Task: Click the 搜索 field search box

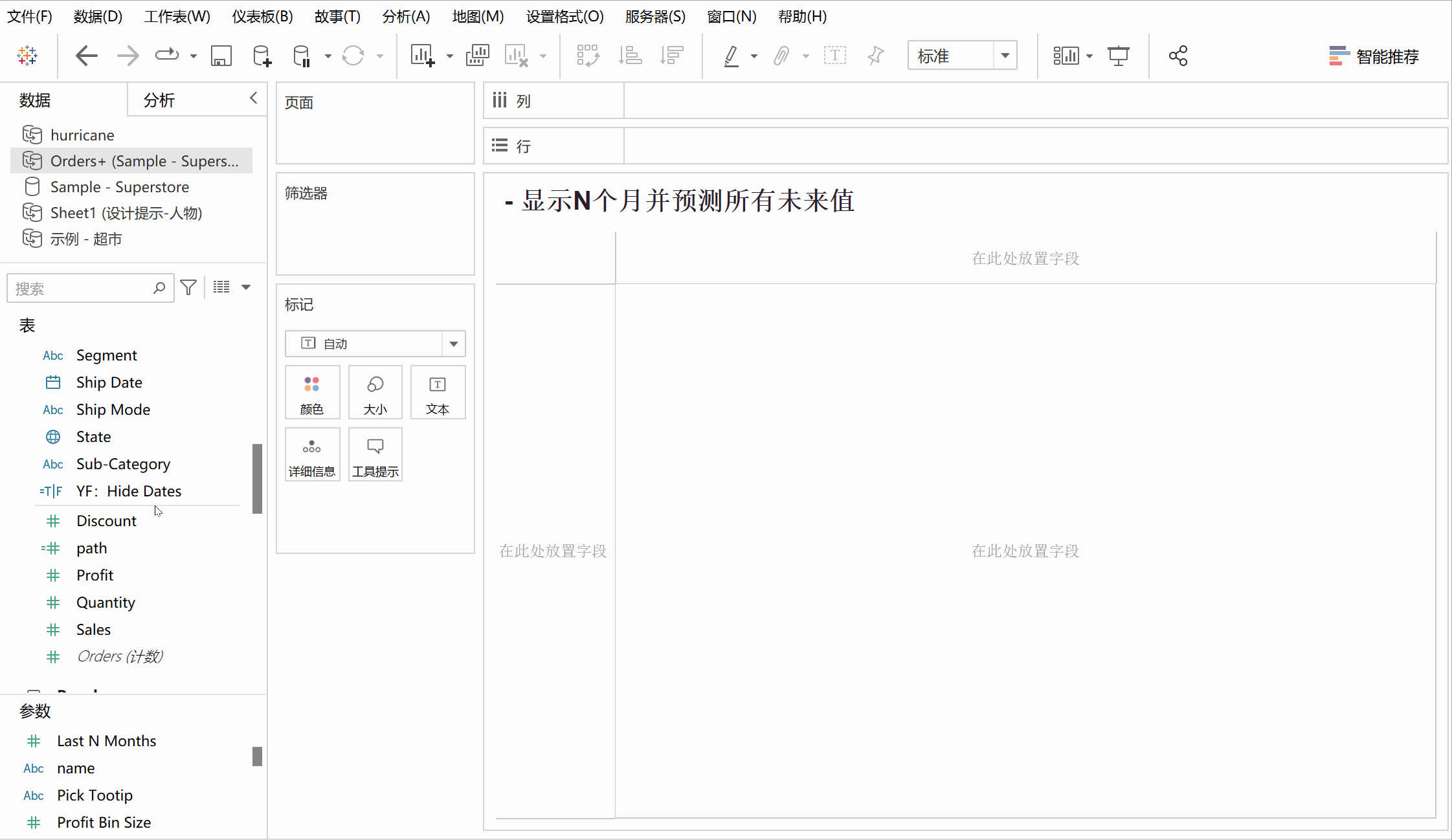Action: click(81, 289)
